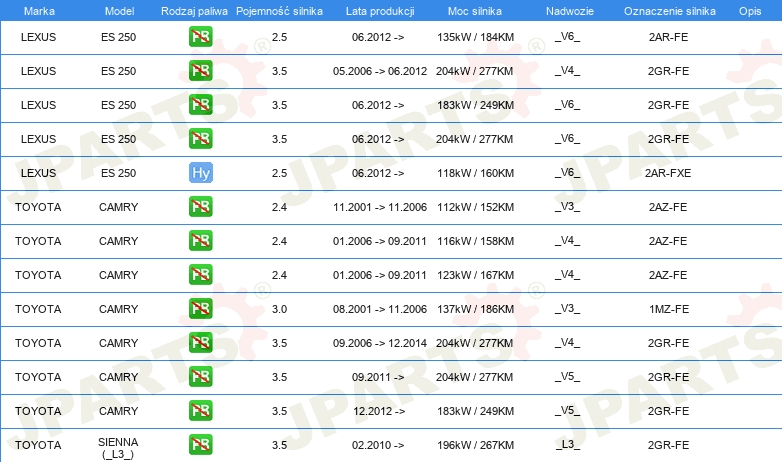The height and width of the screenshot is (462, 782).
Task: Click the Moc silnika column header
Action: pos(475,11)
